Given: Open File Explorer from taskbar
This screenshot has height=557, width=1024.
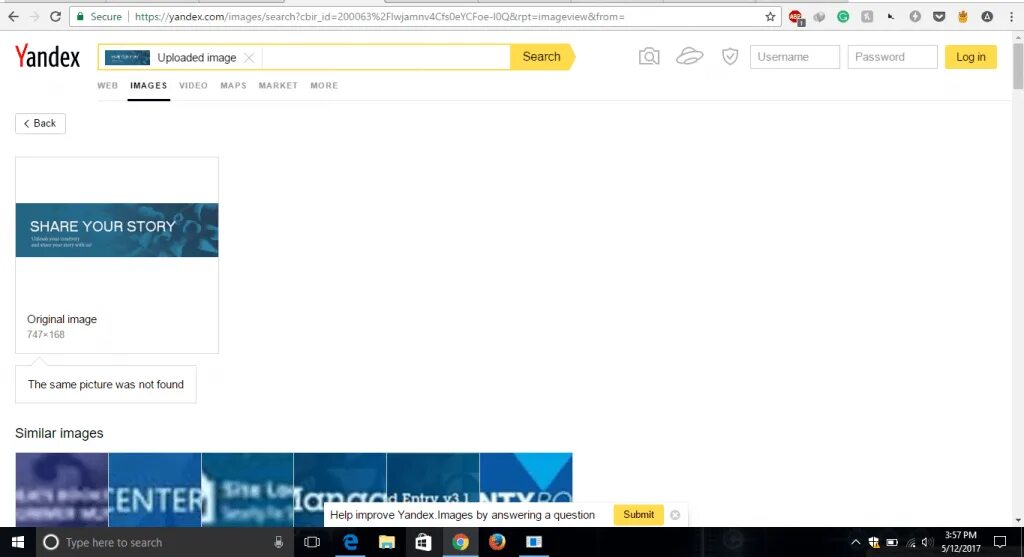Looking at the screenshot, I should [x=387, y=542].
